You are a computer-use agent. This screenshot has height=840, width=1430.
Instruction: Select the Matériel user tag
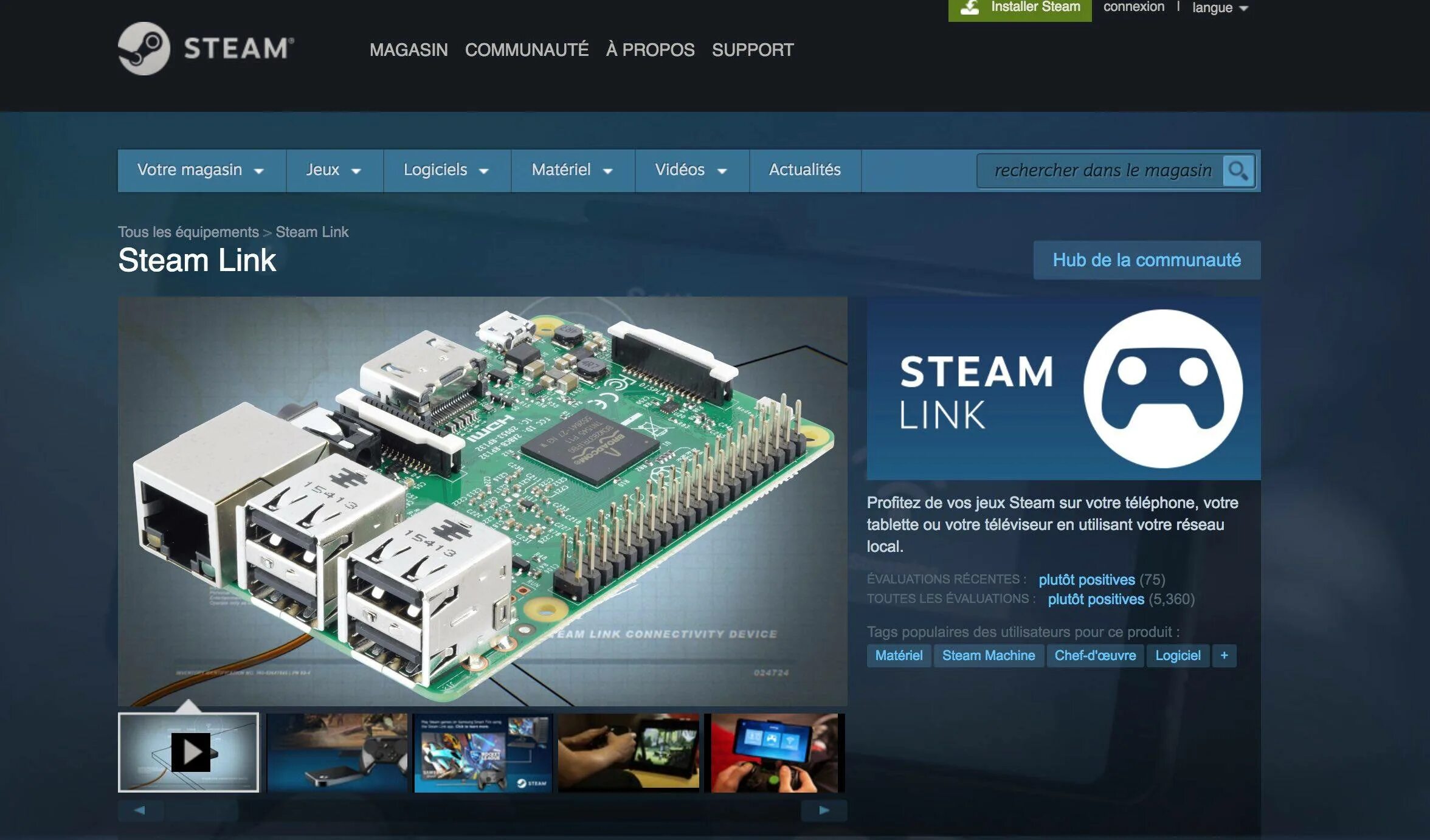(x=899, y=655)
